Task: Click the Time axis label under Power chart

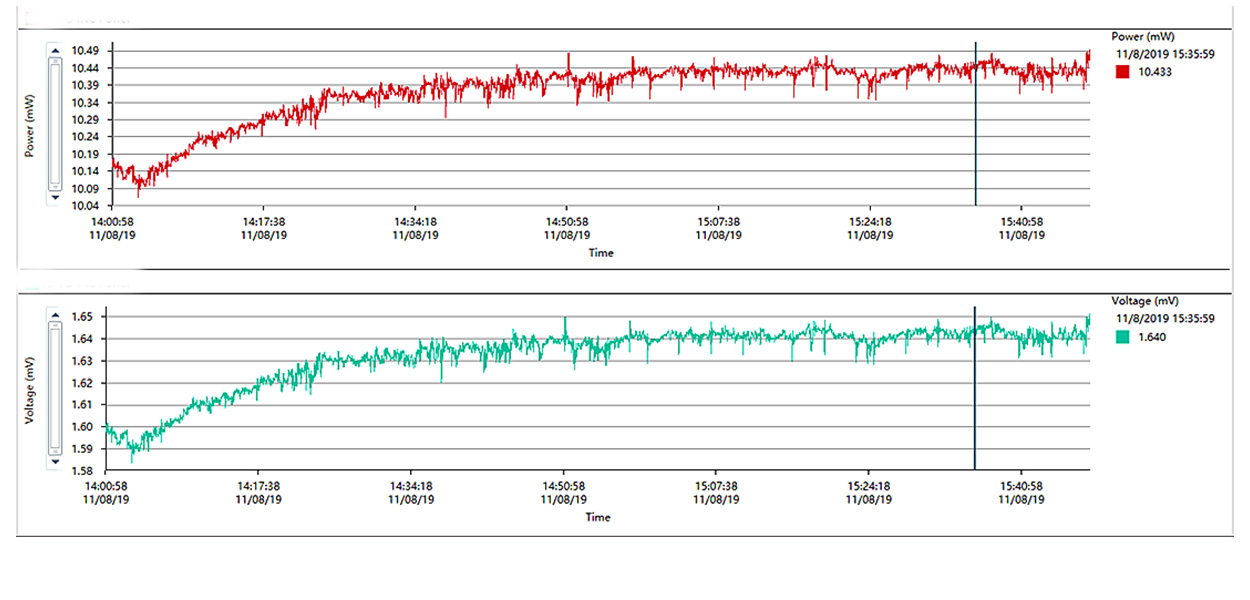Action: [x=600, y=253]
